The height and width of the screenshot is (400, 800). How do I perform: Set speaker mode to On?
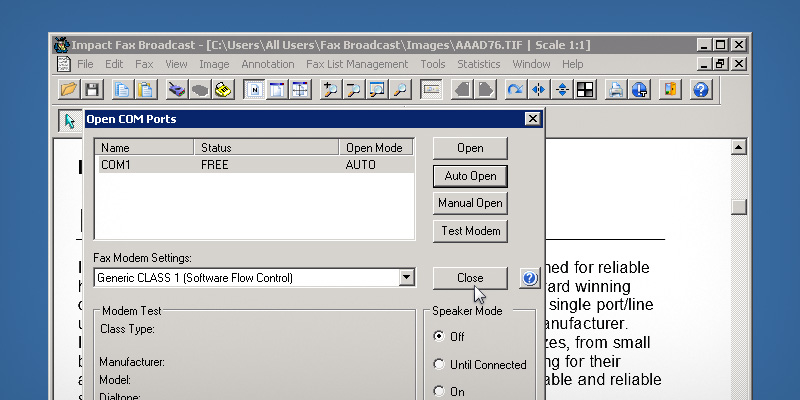coord(439,392)
